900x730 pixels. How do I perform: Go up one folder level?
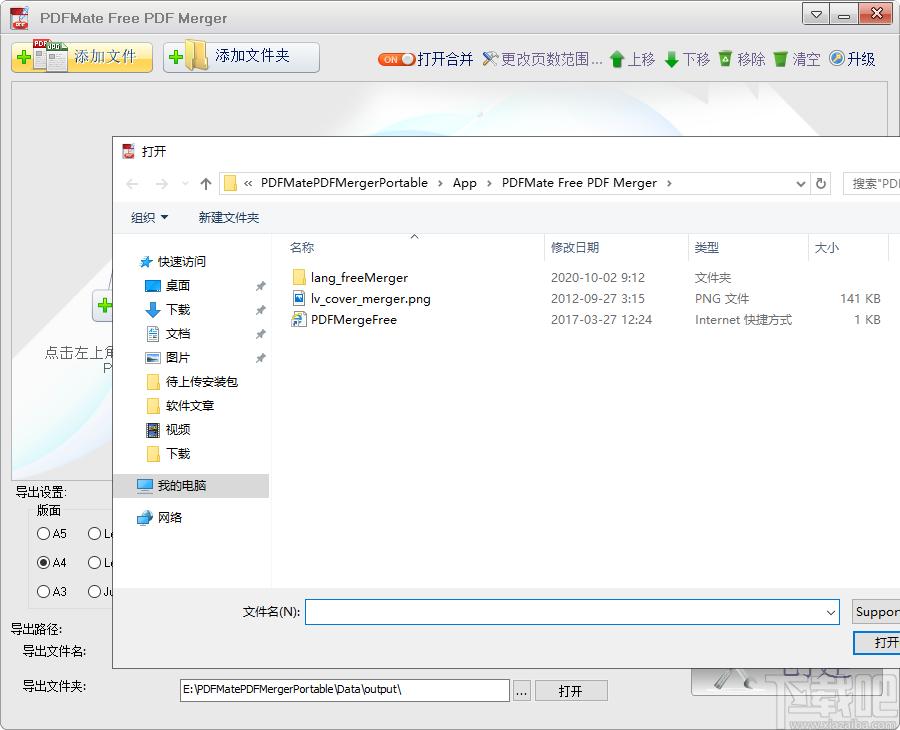point(206,184)
